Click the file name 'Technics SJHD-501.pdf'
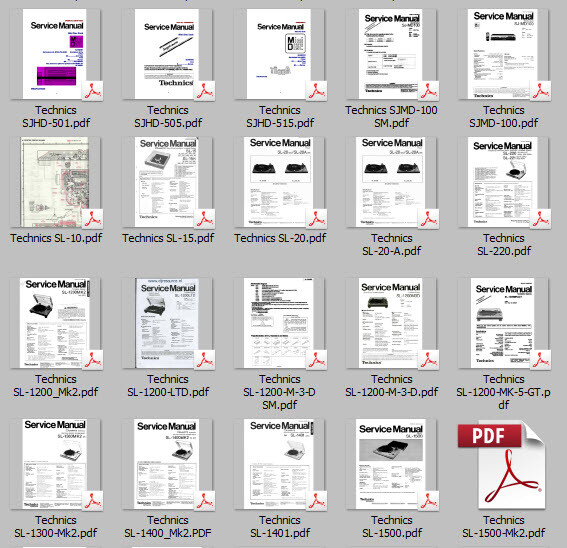 (x=56, y=116)
